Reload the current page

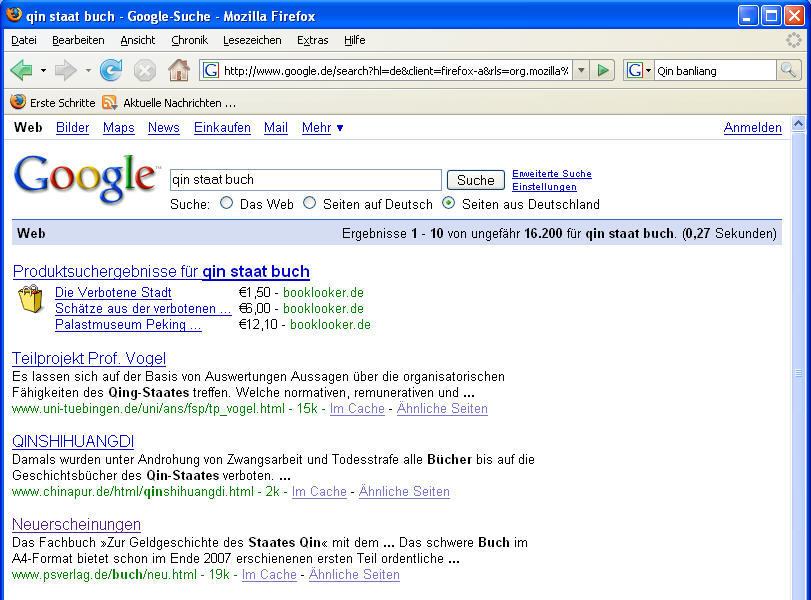pyautogui.click(x=111, y=70)
